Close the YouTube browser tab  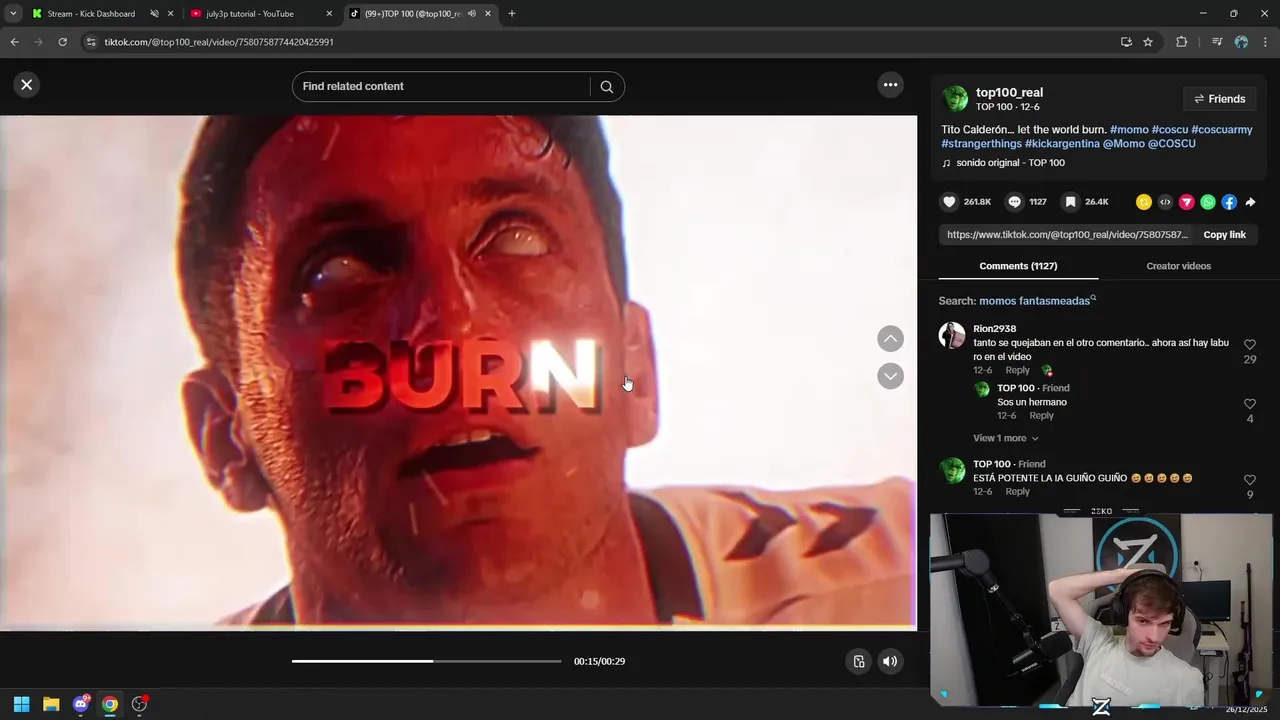coord(329,14)
